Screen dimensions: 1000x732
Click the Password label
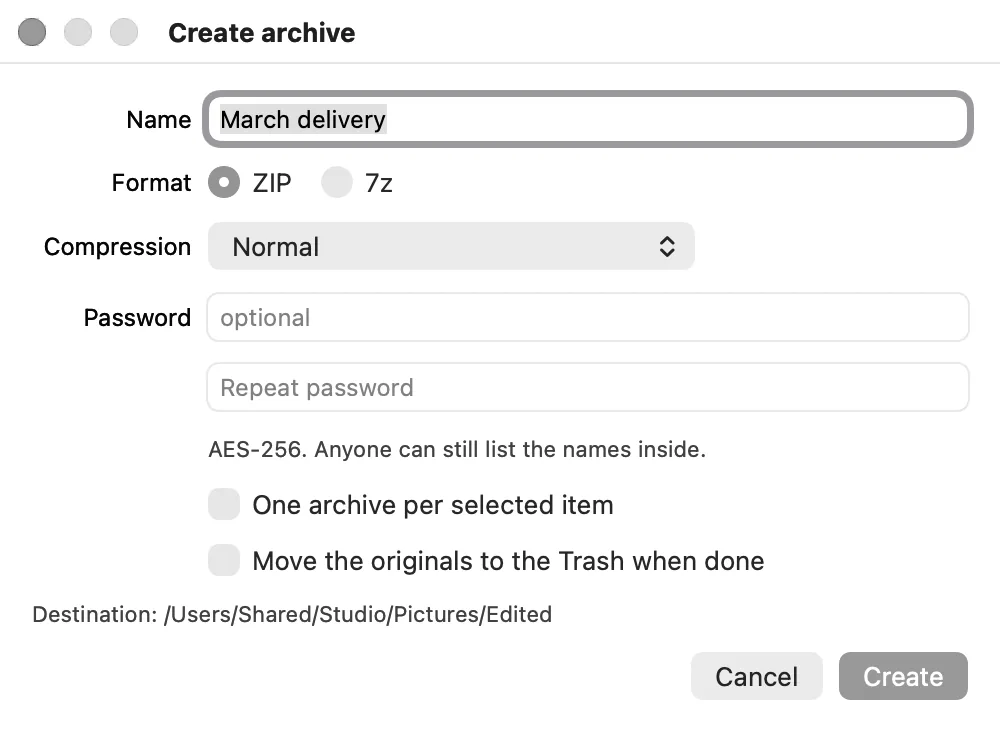click(x=137, y=317)
